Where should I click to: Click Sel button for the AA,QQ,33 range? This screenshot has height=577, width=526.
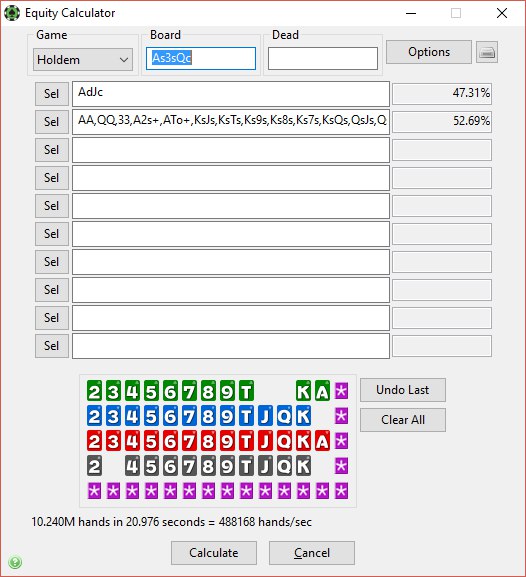click(52, 122)
